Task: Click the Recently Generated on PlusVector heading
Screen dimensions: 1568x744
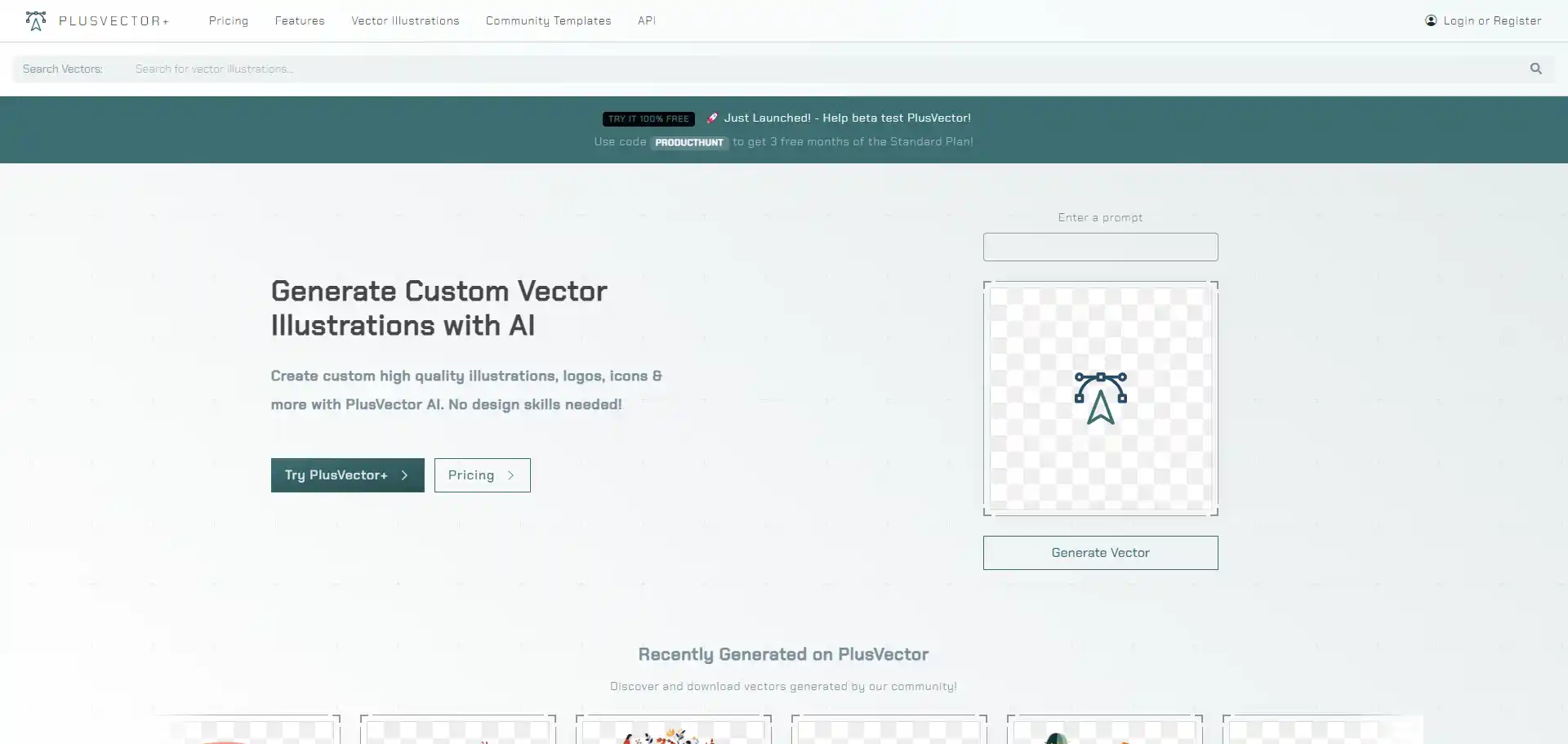Action: click(x=784, y=654)
